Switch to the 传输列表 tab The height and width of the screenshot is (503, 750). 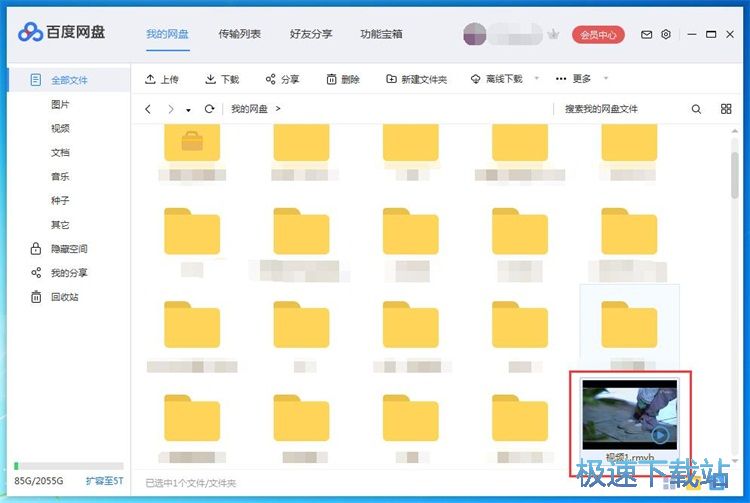(240, 34)
